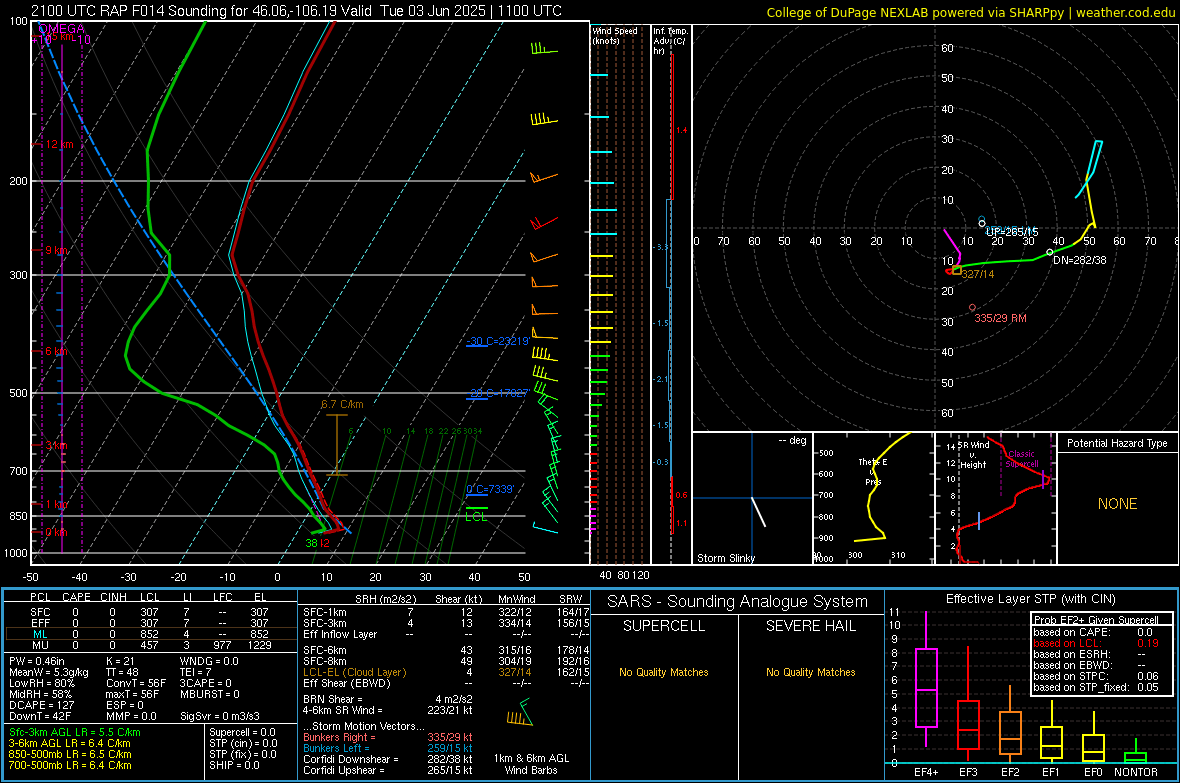Click 3-6km AGL LR = 6.4 C/km

coord(69,743)
